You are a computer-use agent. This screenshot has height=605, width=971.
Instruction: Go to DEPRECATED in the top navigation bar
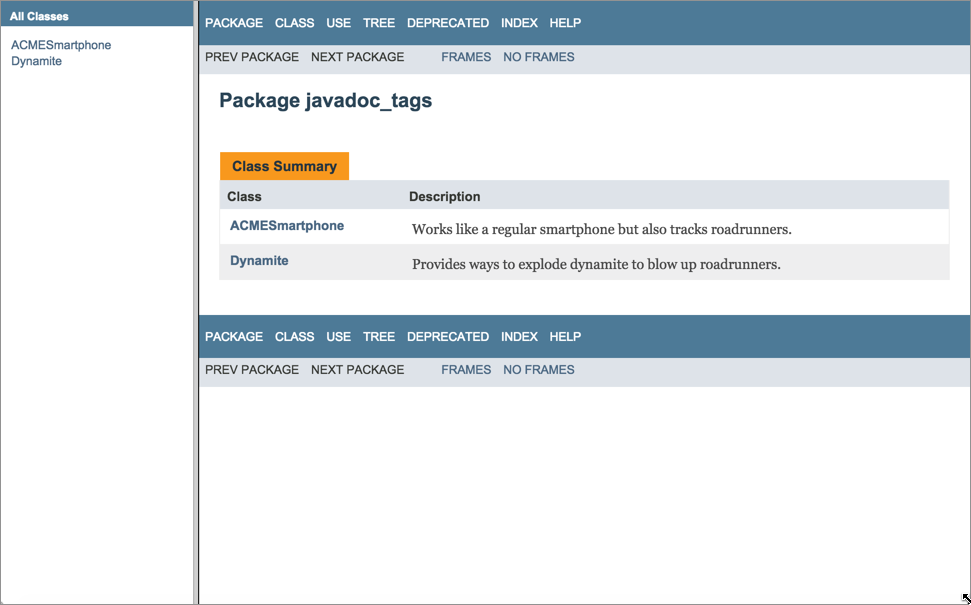point(447,23)
